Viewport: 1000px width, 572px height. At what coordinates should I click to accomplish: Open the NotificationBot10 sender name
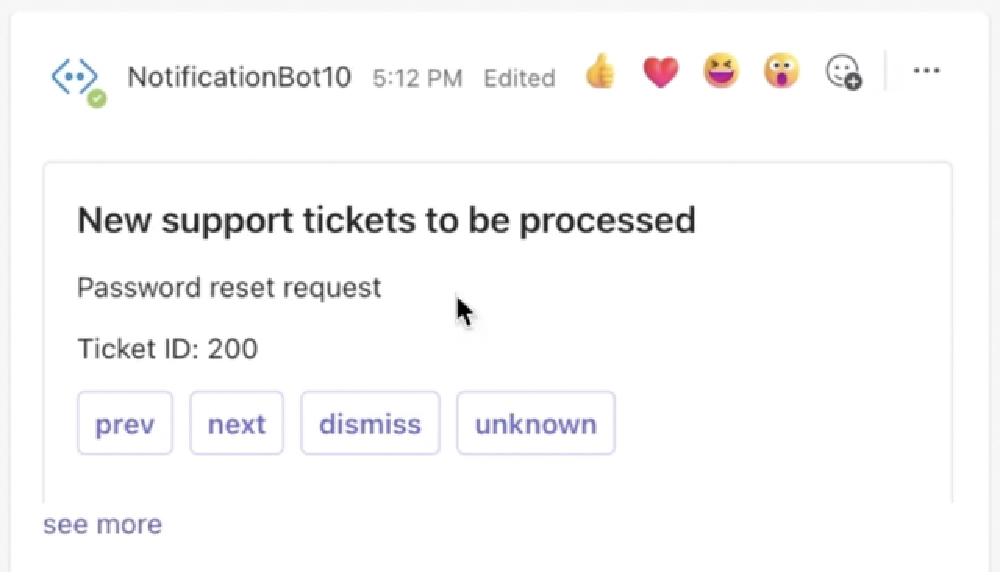pyautogui.click(x=239, y=77)
